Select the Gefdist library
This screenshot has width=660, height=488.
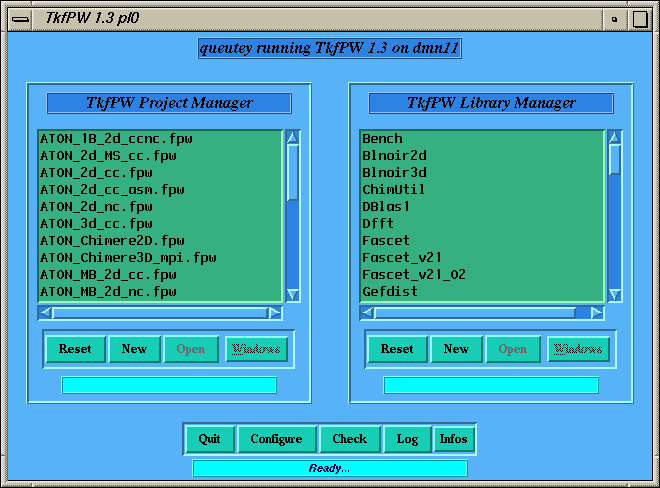tap(482, 291)
